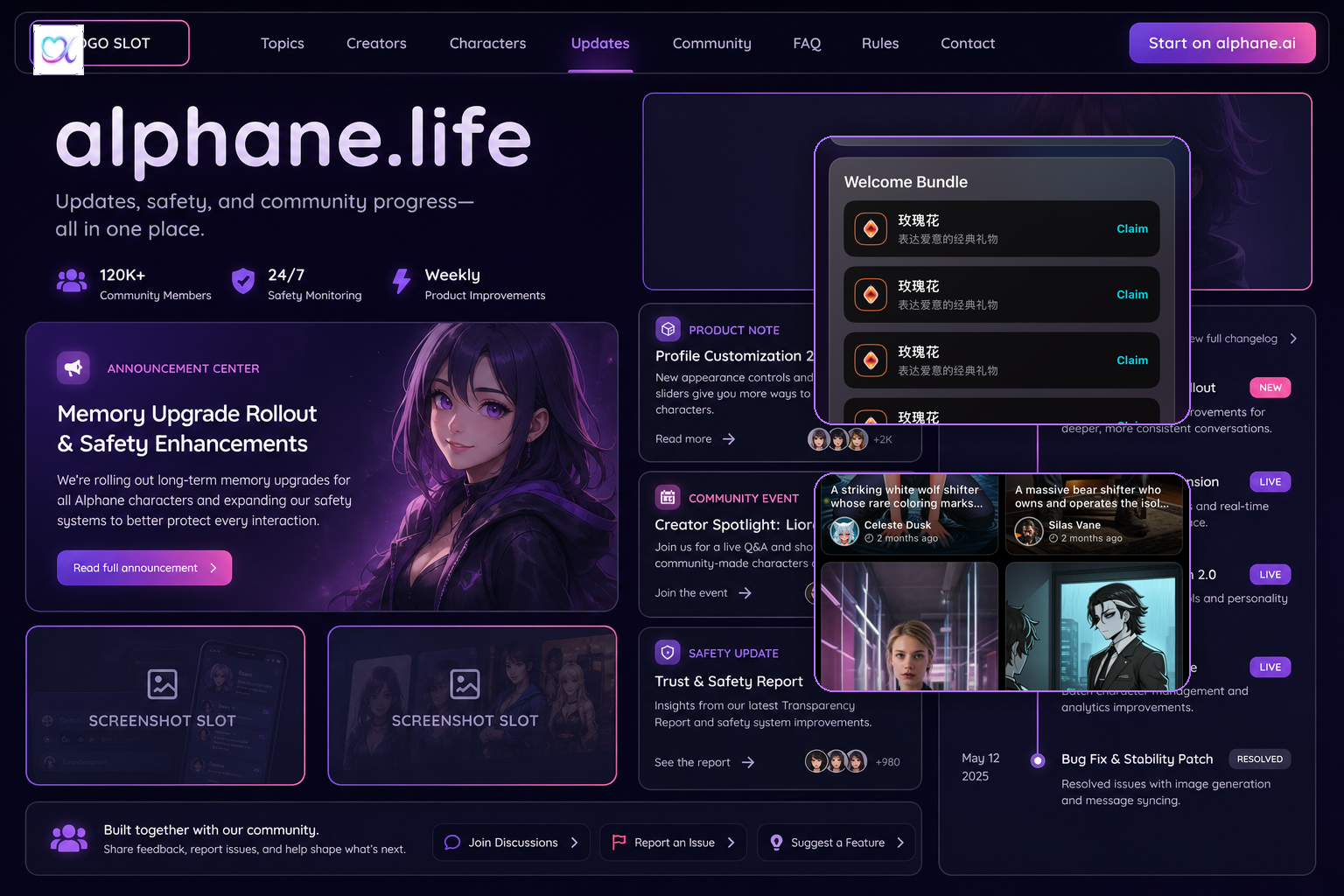1344x896 pixels.
Task: Click the lightbulb icon on Suggest a Feature
Action: (x=776, y=842)
